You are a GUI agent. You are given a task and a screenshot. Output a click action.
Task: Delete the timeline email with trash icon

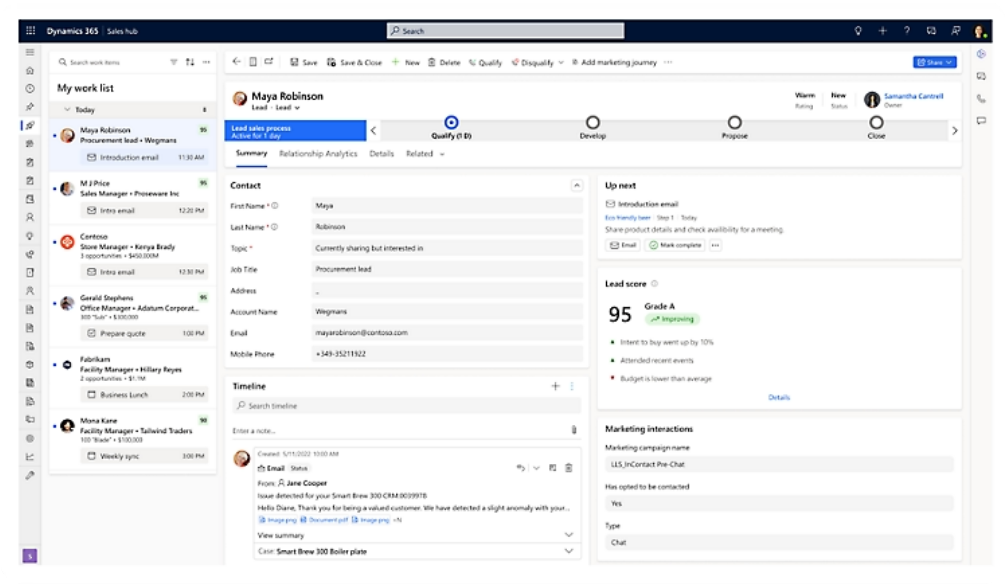[568, 468]
